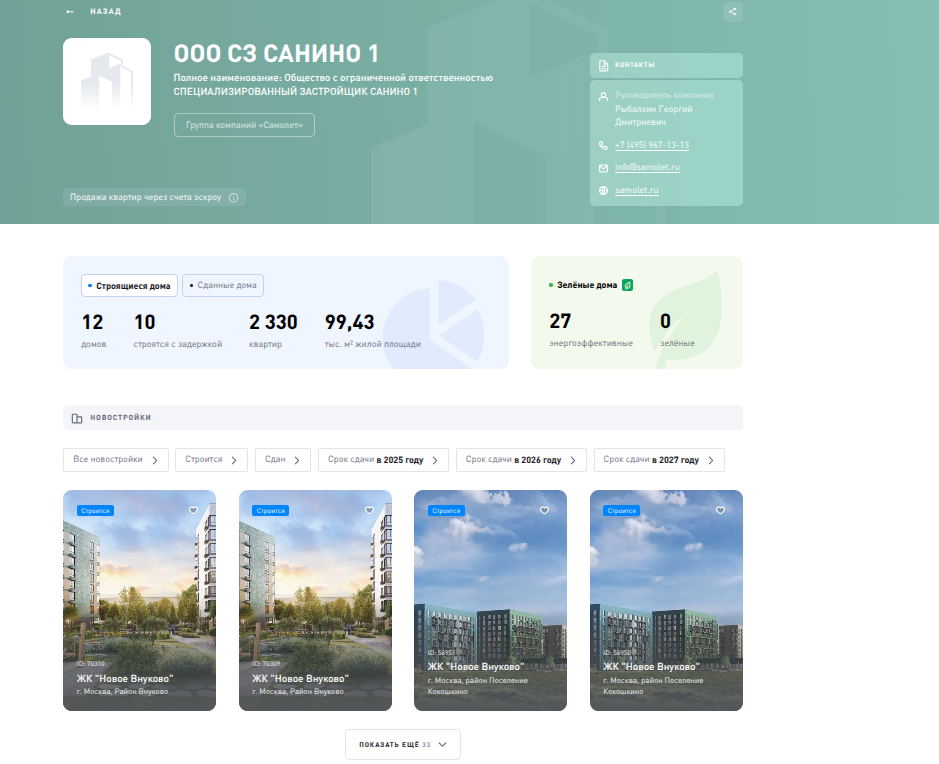Click the escrow info circle icon
The height and width of the screenshot is (764, 939).
pyautogui.click(x=234, y=198)
